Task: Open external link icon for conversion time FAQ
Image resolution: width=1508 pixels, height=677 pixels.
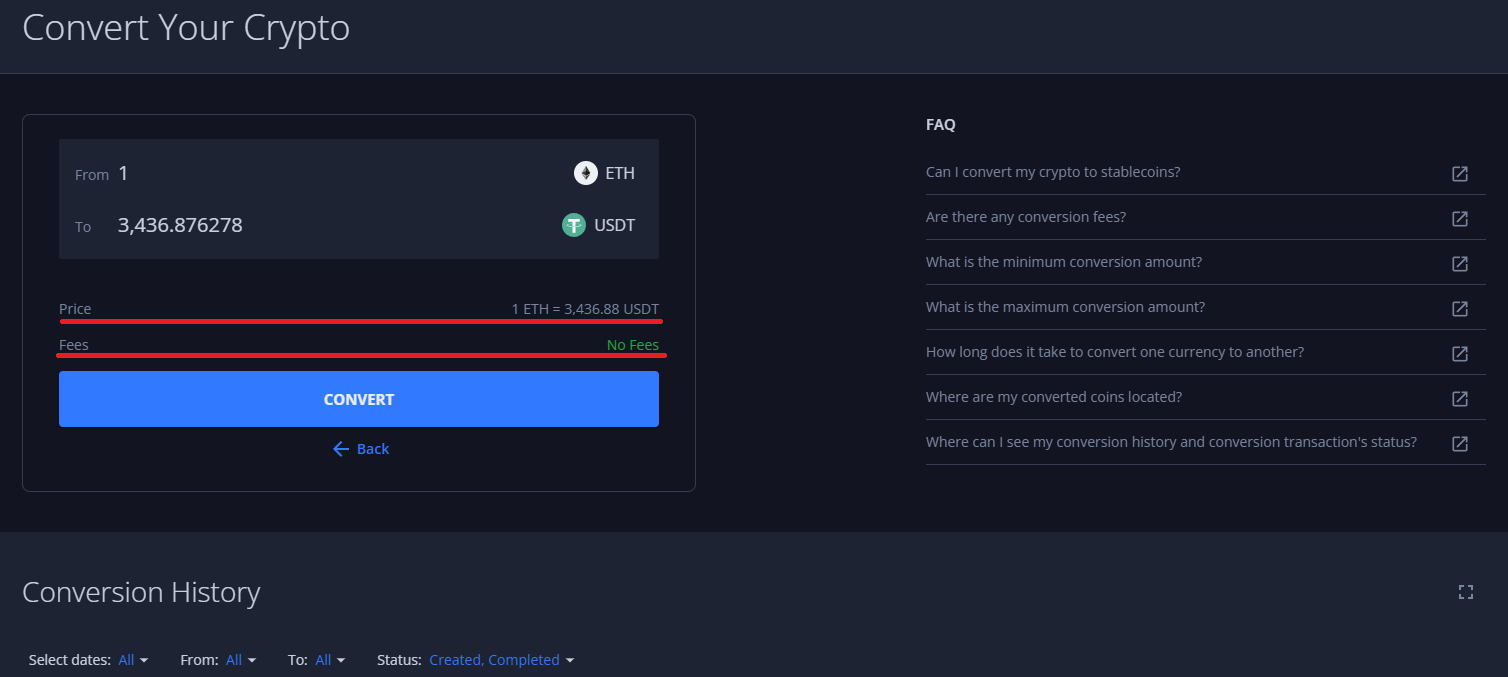Action: (1460, 353)
